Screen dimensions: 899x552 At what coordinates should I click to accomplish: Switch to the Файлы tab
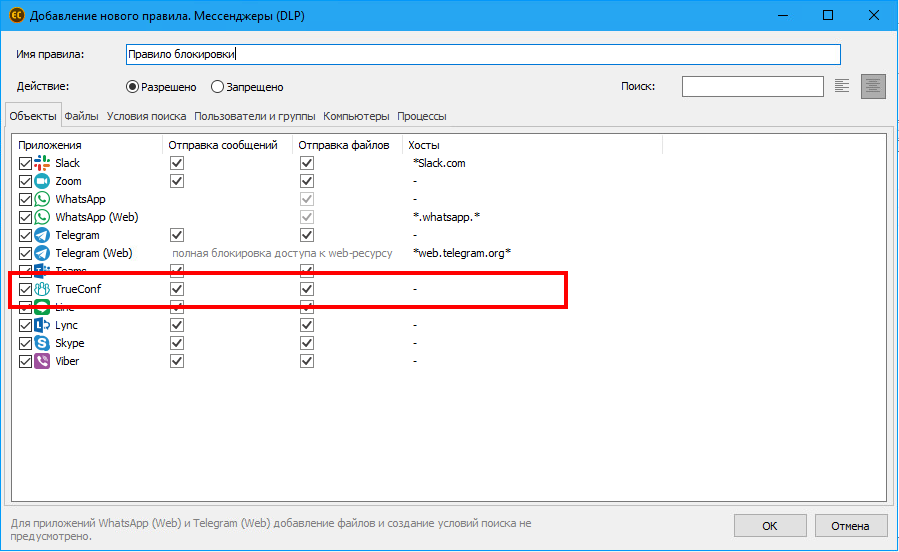[x=81, y=116]
